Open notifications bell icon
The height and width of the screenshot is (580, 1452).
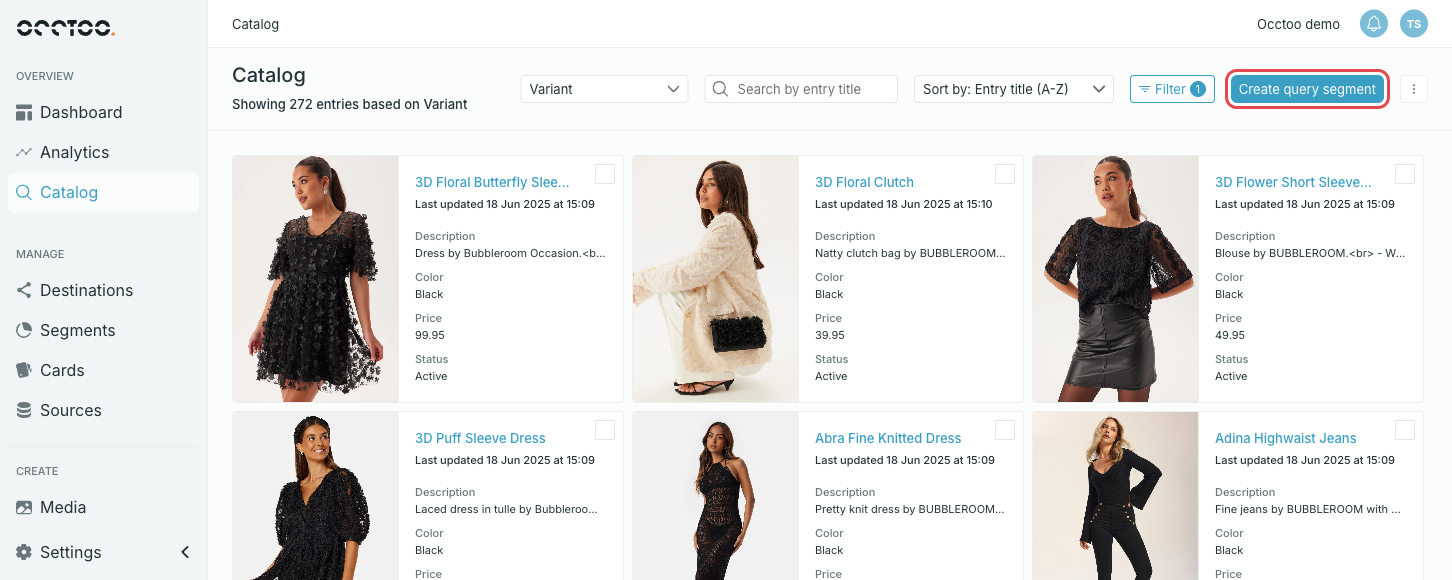click(x=1374, y=24)
